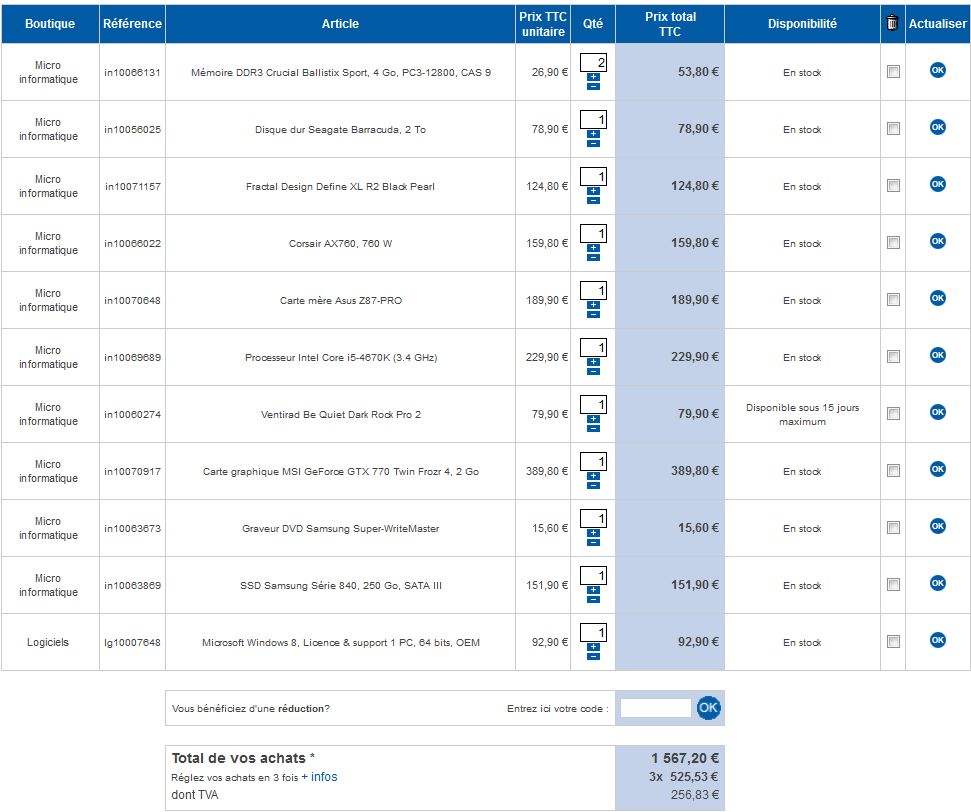Decrease quantity of Disque dur Seagate Barracuda

[593, 143]
